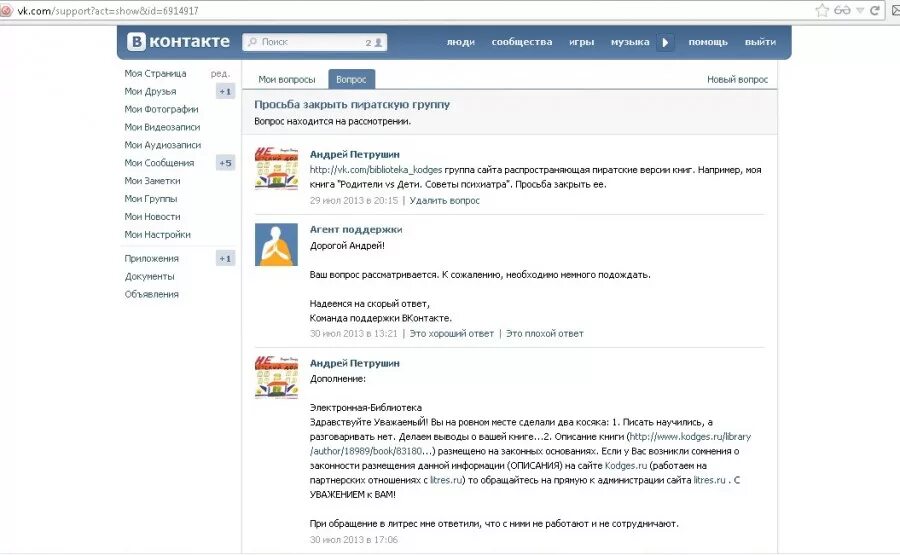Click the ред. edit link
This screenshot has height=555, width=900.
tap(220, 73)
